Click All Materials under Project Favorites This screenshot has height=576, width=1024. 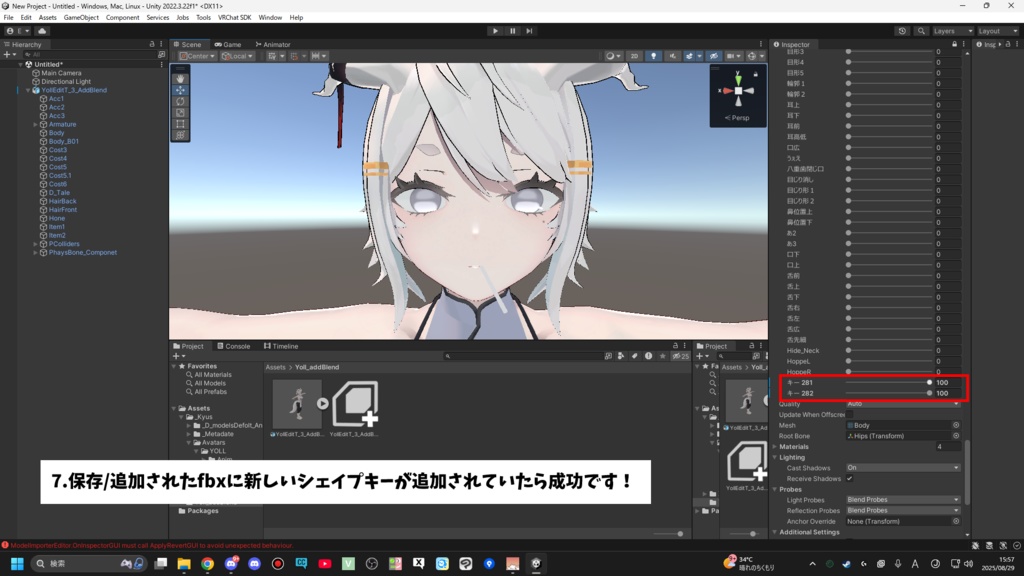(213, 374)
